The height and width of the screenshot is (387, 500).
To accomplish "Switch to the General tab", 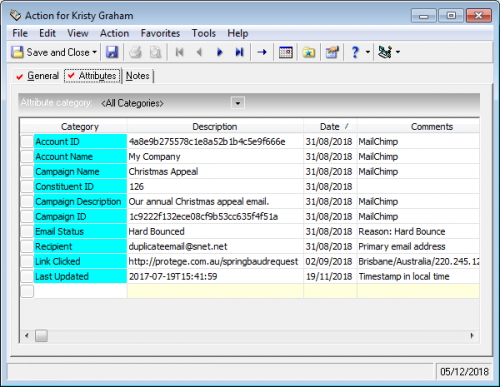I will (x=37, y=76).
